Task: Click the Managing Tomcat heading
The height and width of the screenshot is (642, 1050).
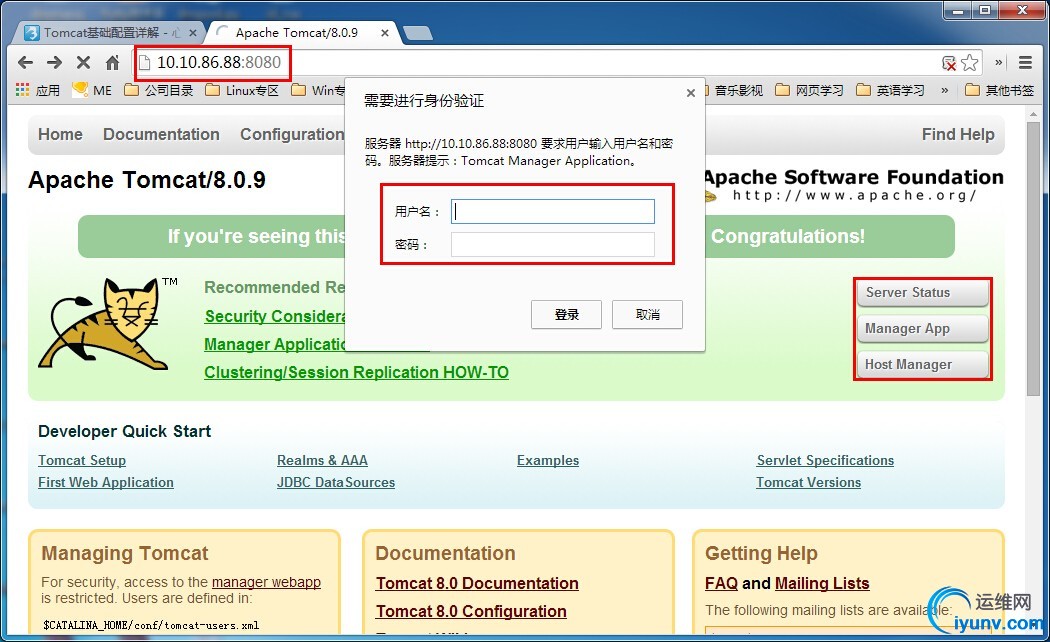Action: point(125,554)
